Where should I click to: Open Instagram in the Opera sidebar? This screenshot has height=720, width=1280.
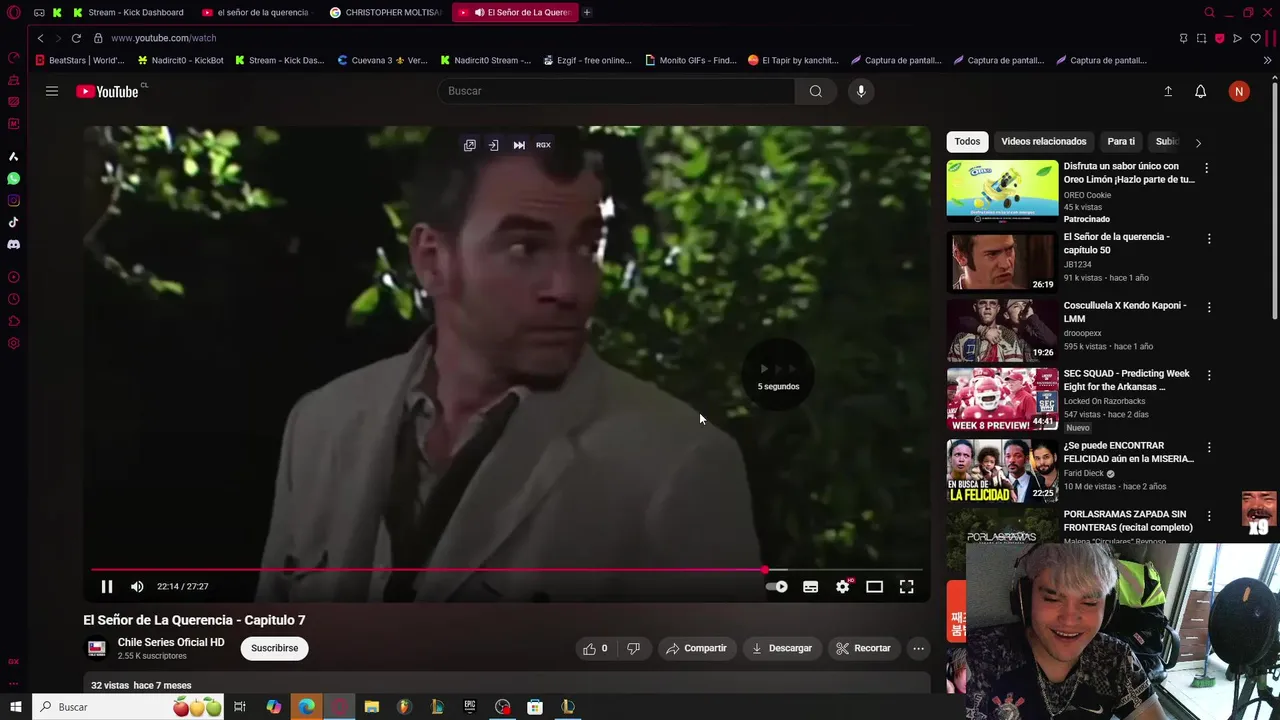pyautogui.click(x=13, y=200)
